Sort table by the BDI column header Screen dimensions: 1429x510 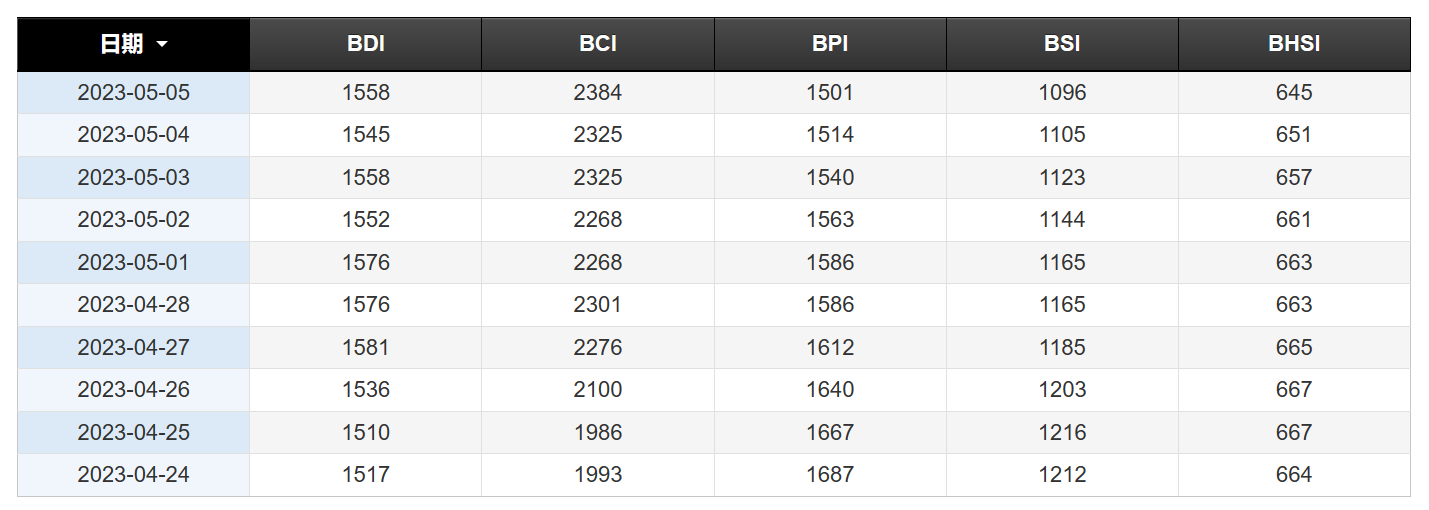tap(365, 44)
